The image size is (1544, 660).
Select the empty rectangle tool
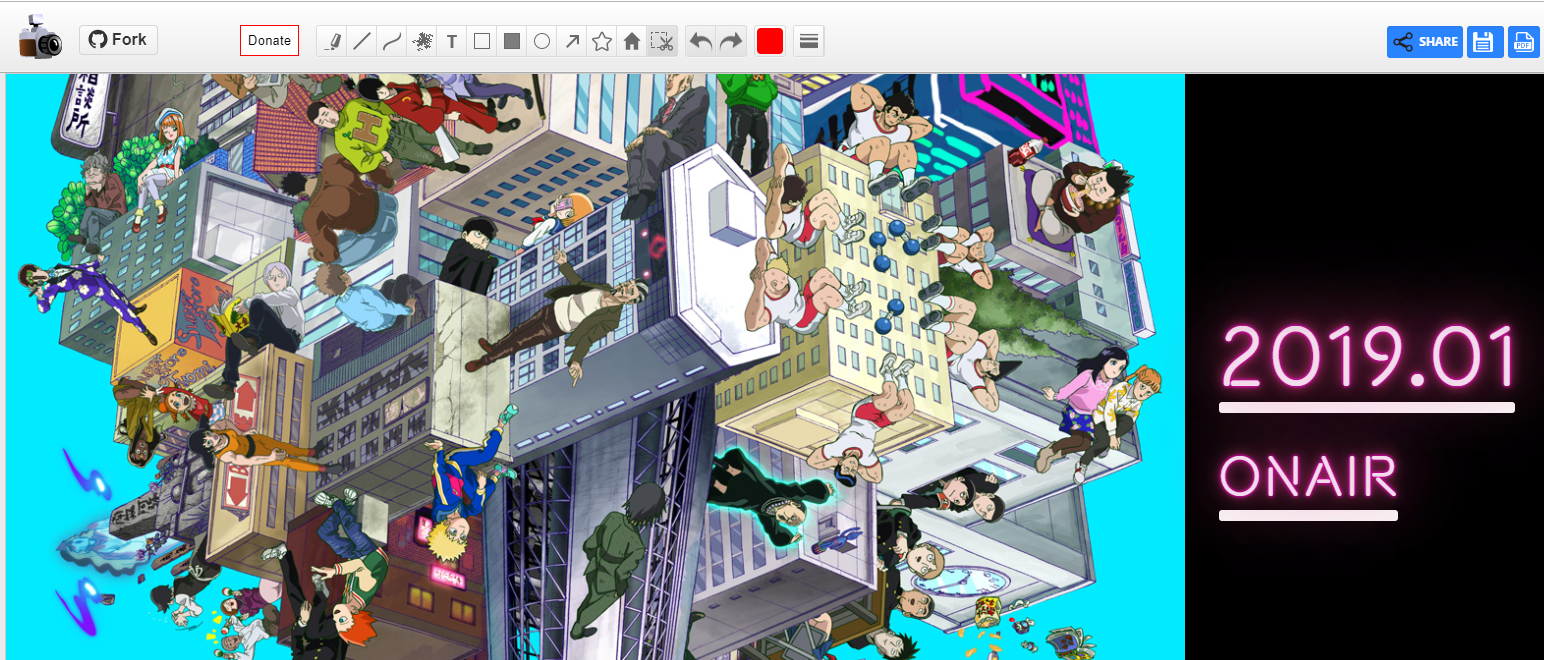point(482,41)
